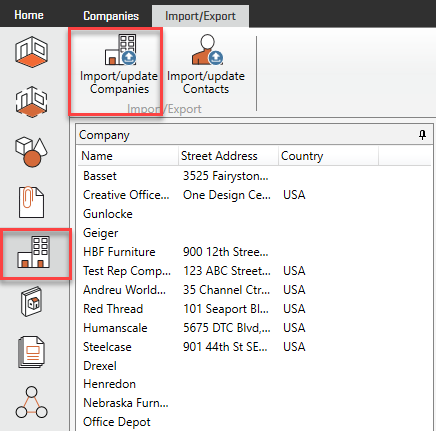Click the connected nodes triangle sidebar icon

pos(31,402)
